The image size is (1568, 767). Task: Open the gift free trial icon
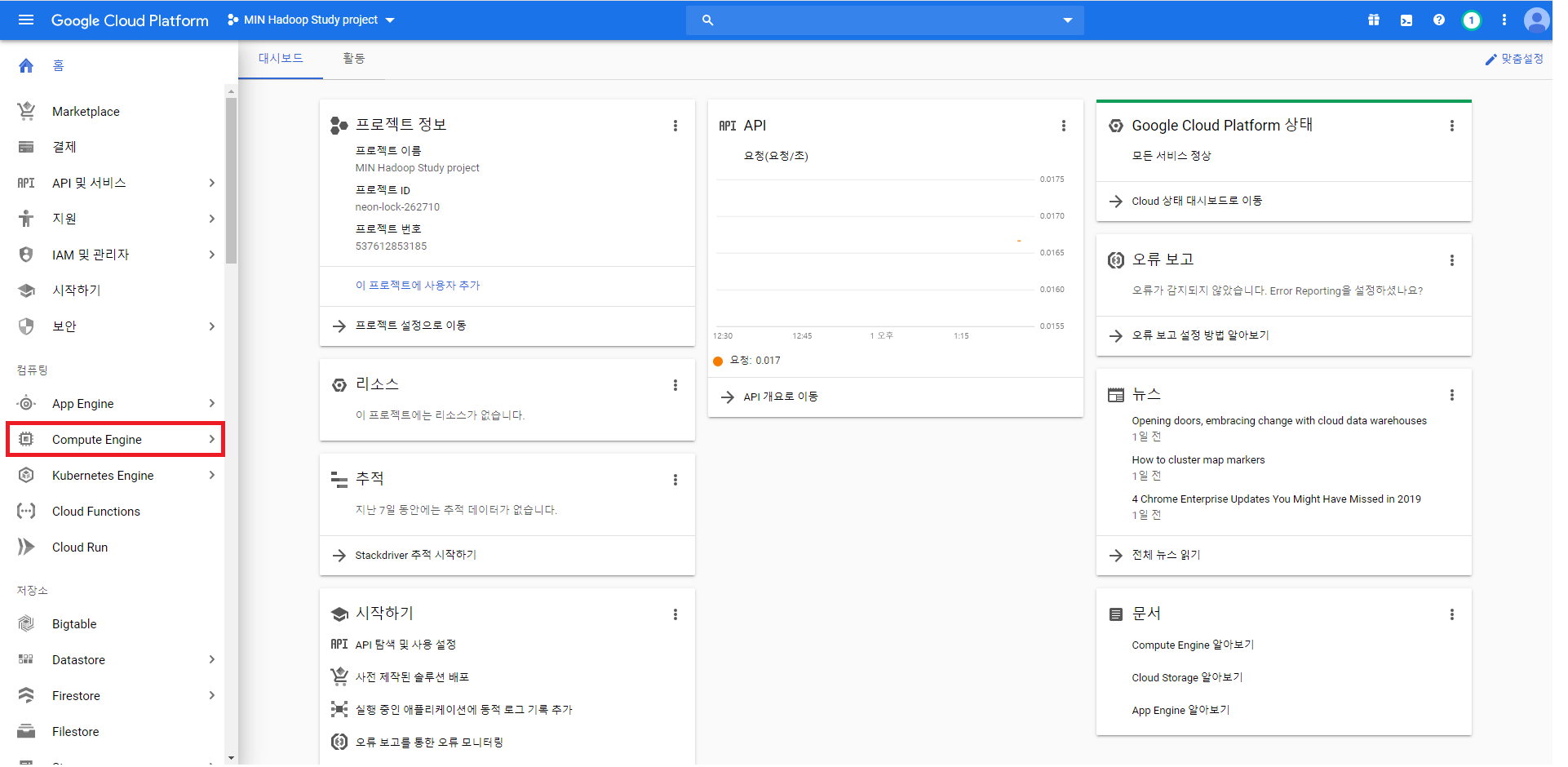[1374, 20]
